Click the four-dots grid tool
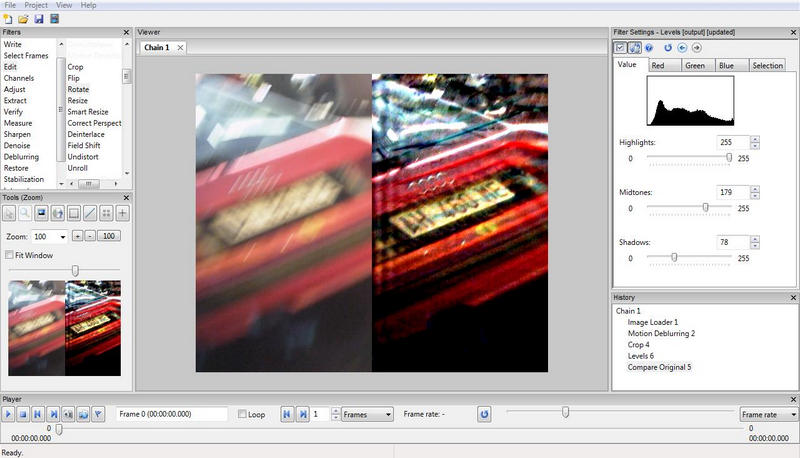Screen dimensions: 800x458 click(106, 213)
